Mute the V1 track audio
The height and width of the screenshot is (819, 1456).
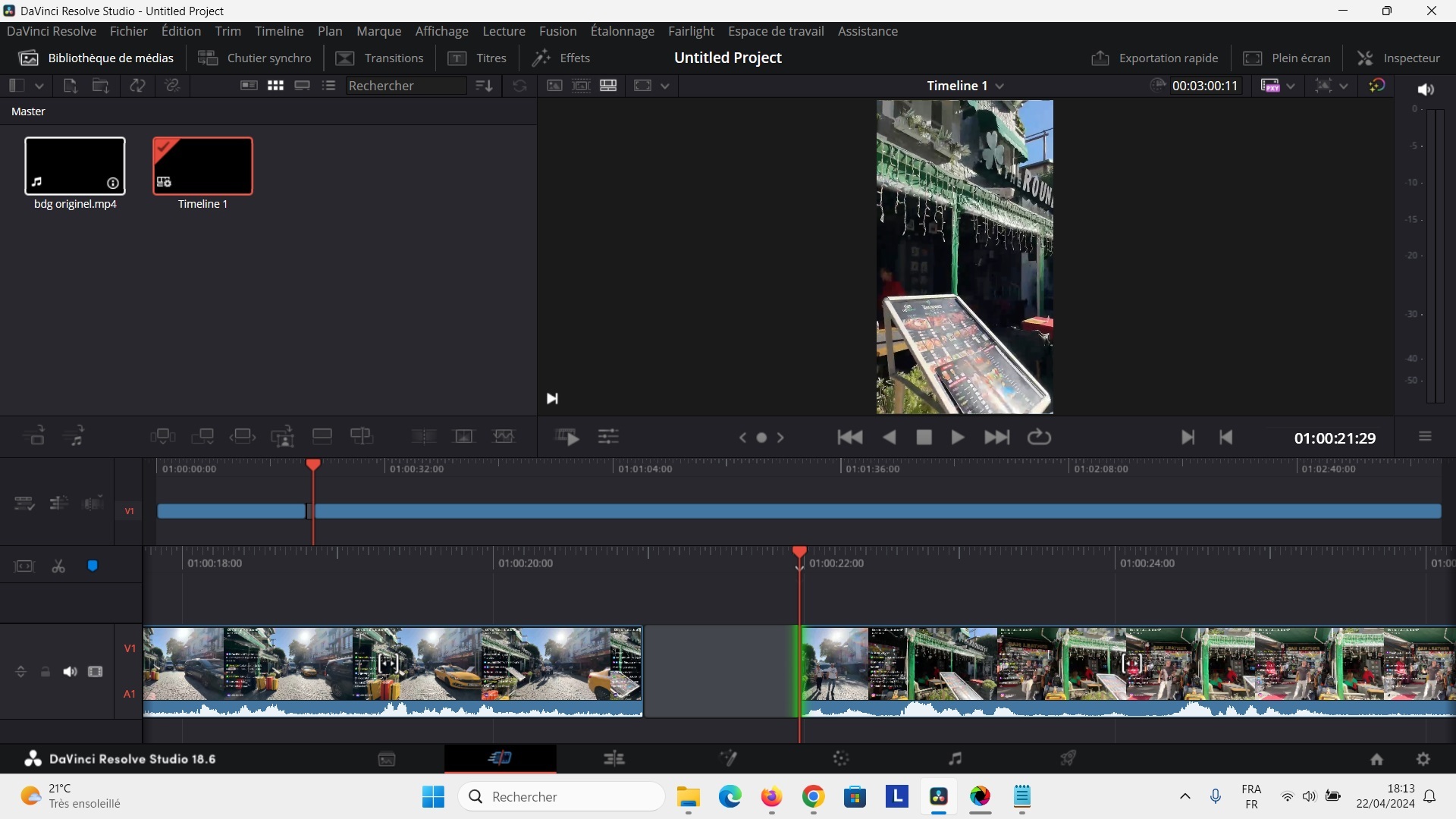pos(70,672)
